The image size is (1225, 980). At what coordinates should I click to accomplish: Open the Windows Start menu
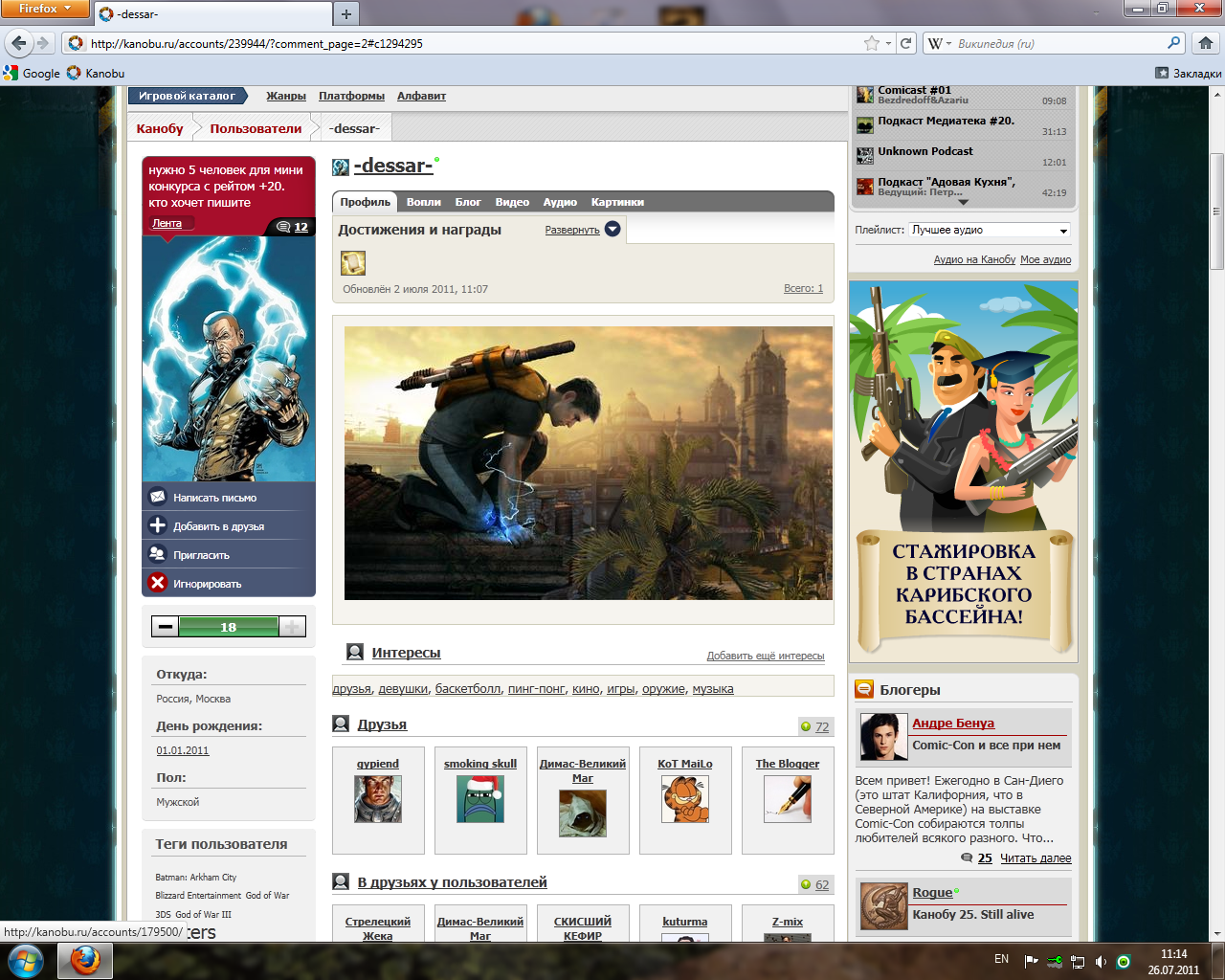click(26, 960)
